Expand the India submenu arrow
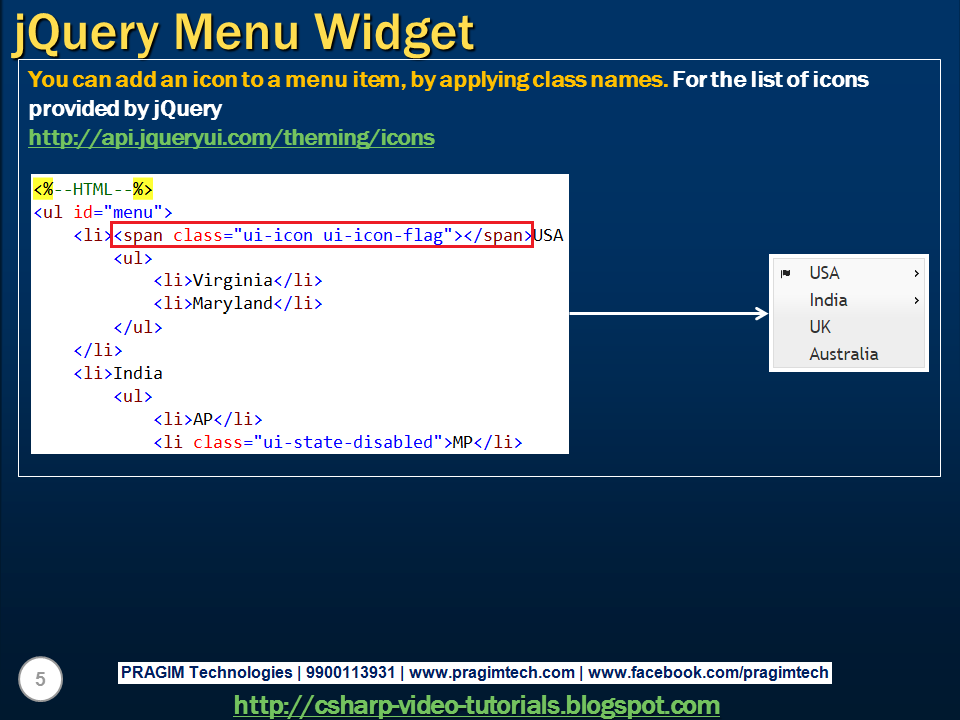Image resolution: width=960 pixels, height=720 pixels. [917, 299]
